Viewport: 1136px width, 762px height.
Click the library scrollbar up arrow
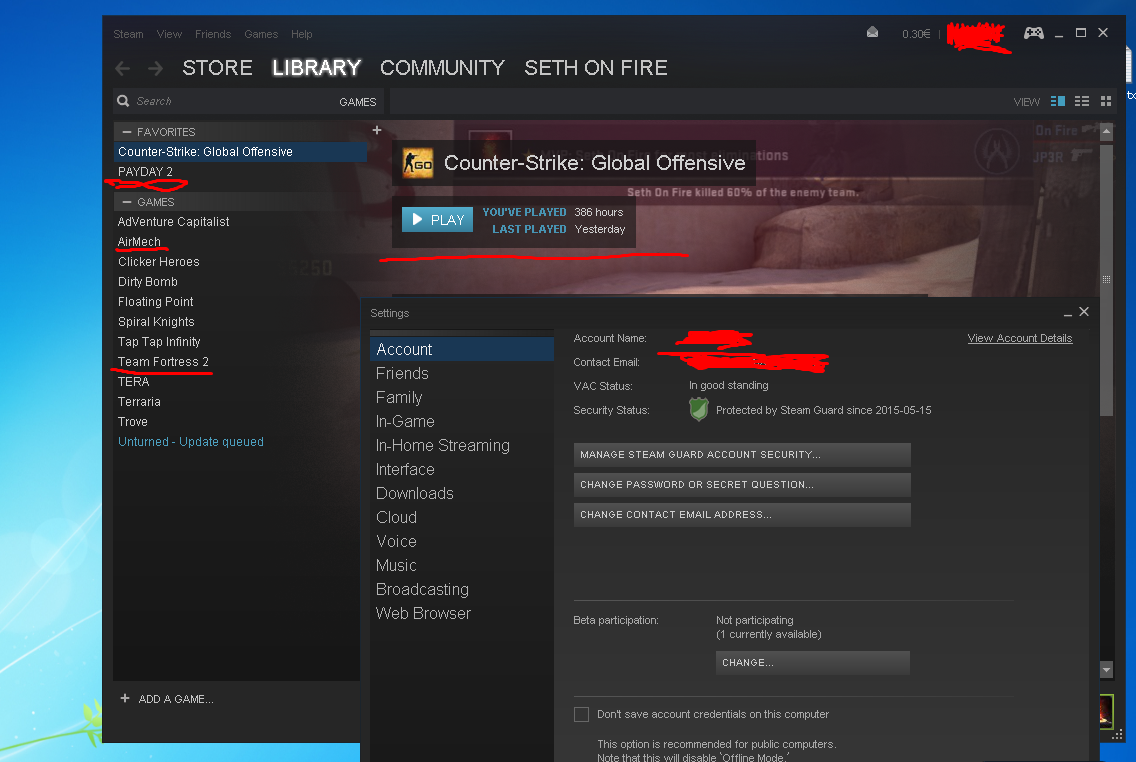(1106, 132)
